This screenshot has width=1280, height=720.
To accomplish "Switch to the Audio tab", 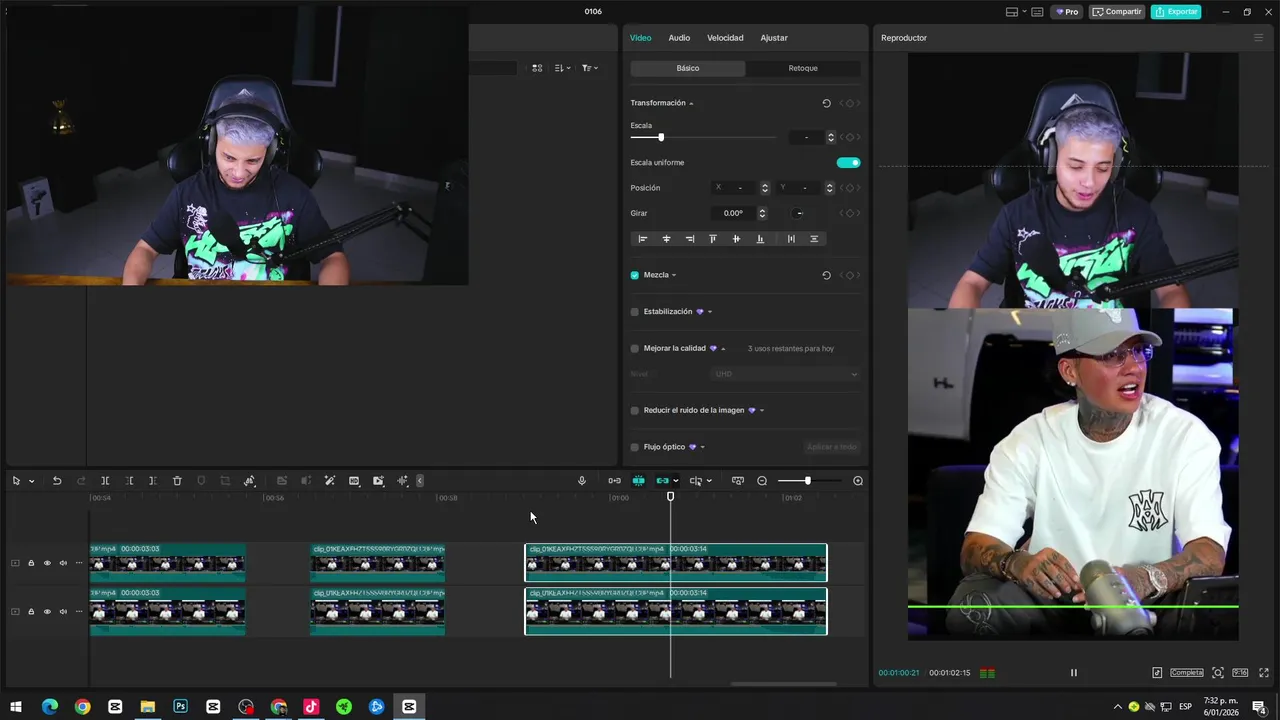I will (x=679, y=38).
